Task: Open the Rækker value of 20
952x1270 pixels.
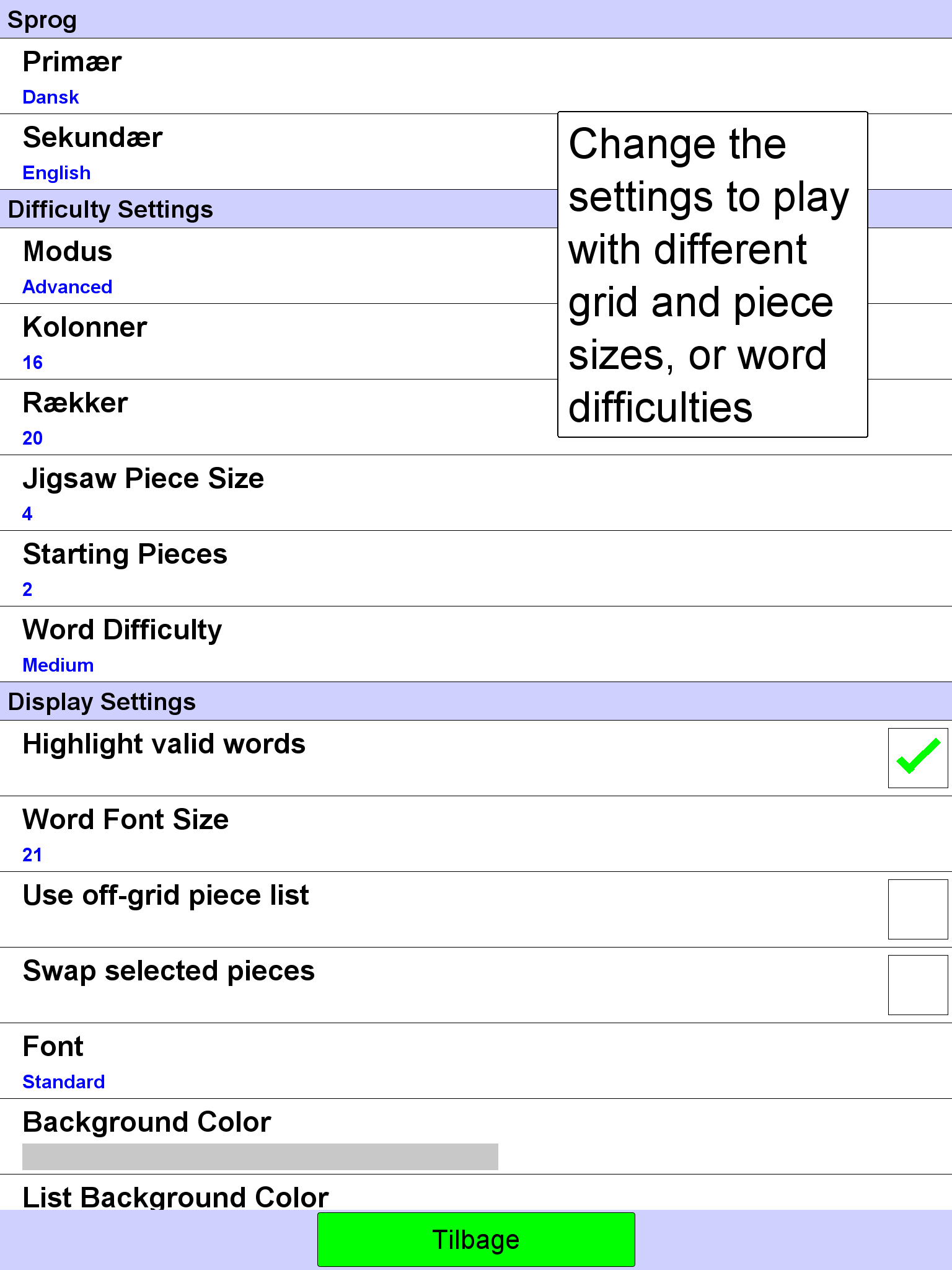Action: pos(279,417)
